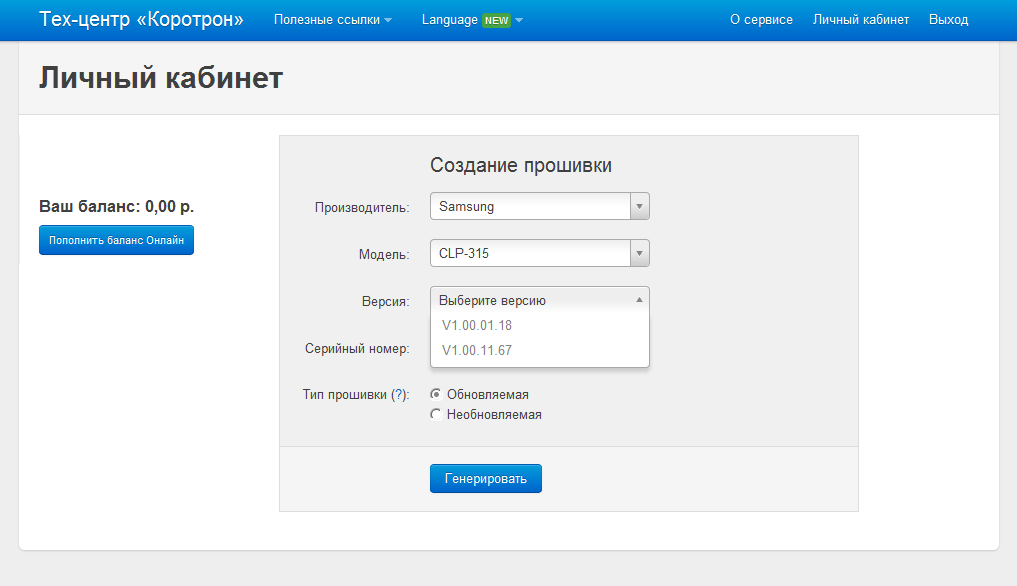The width and height of the screenshot is (1017, 586).
Task: Click the Личный кабинет page heading
Action: (x=161, y=78)
